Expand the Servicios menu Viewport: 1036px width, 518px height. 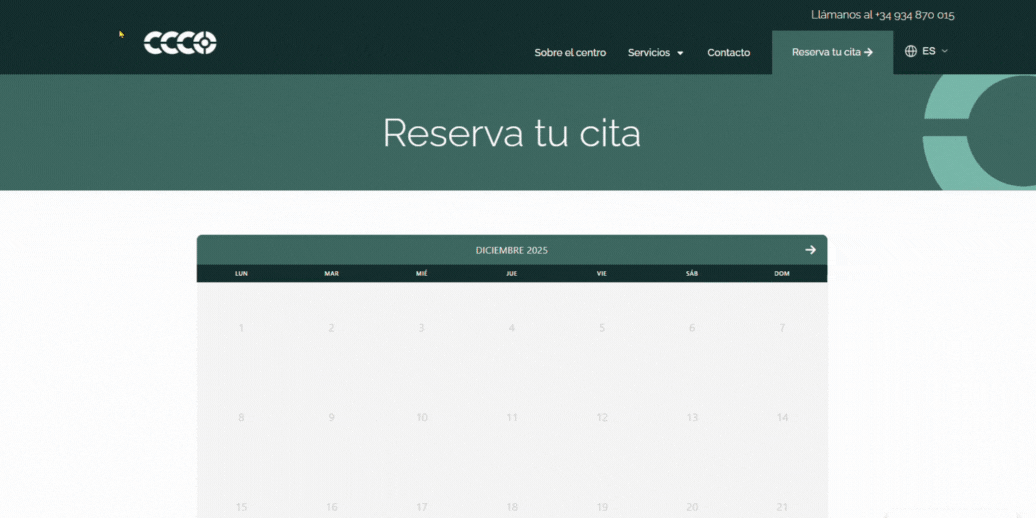655,53
